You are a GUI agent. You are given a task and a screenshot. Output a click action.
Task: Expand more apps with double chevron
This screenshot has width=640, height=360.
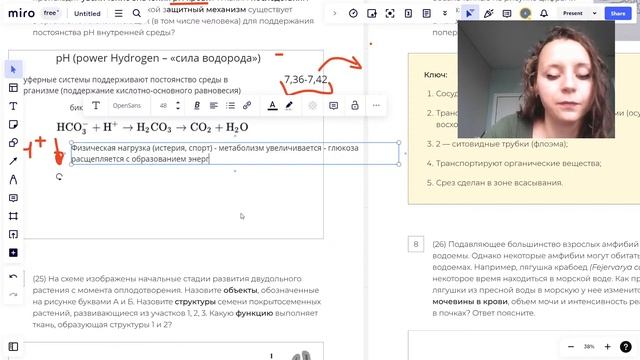[x=445, y=13]
